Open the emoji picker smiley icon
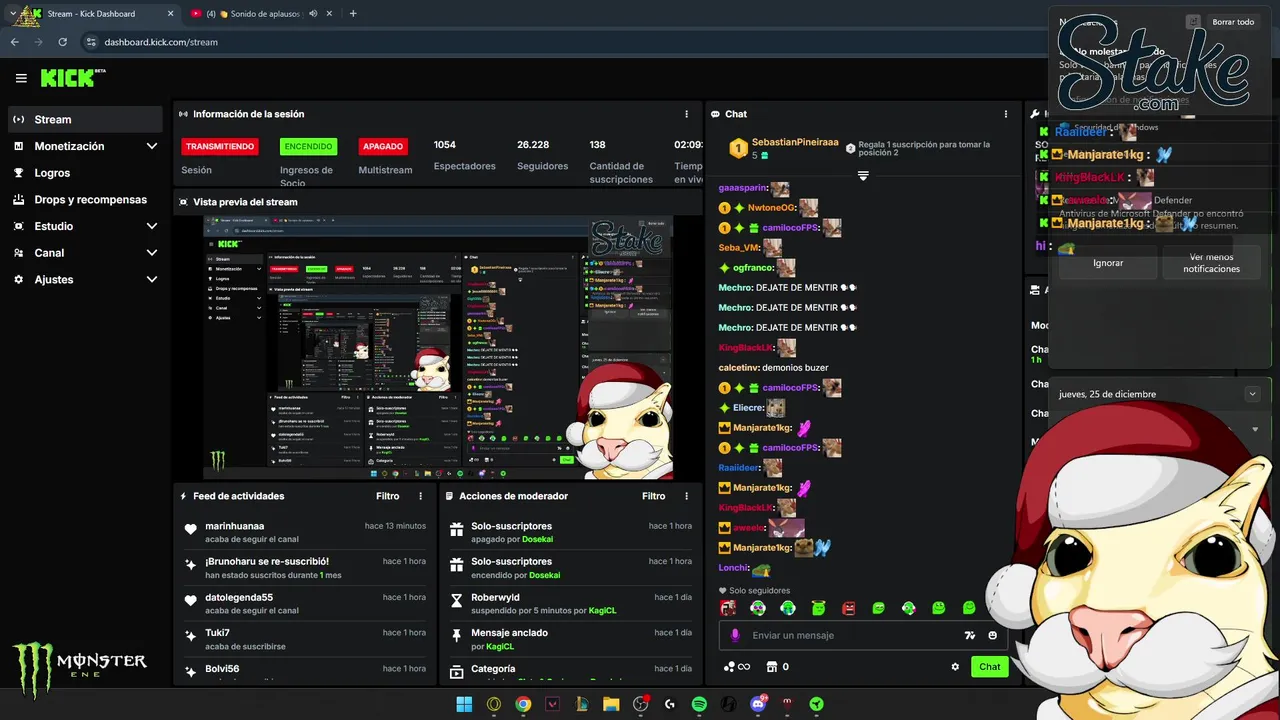The height and width of the screenshot is (720, 1280). pyautogui.click(x=992, y=635)
